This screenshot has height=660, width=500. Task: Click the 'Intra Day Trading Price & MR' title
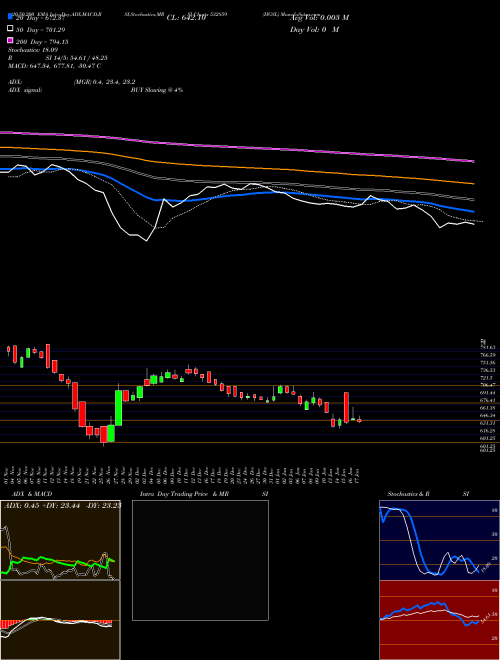click(184, 494)
